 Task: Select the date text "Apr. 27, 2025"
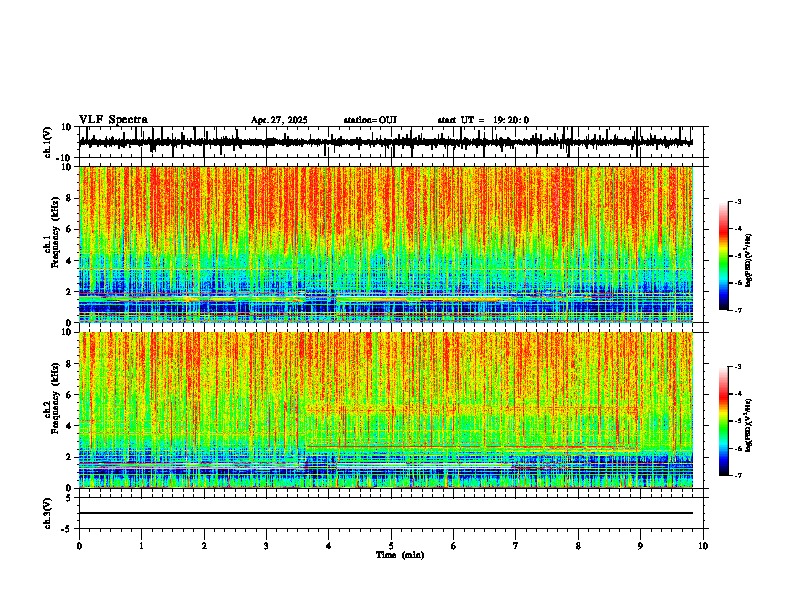279,120
